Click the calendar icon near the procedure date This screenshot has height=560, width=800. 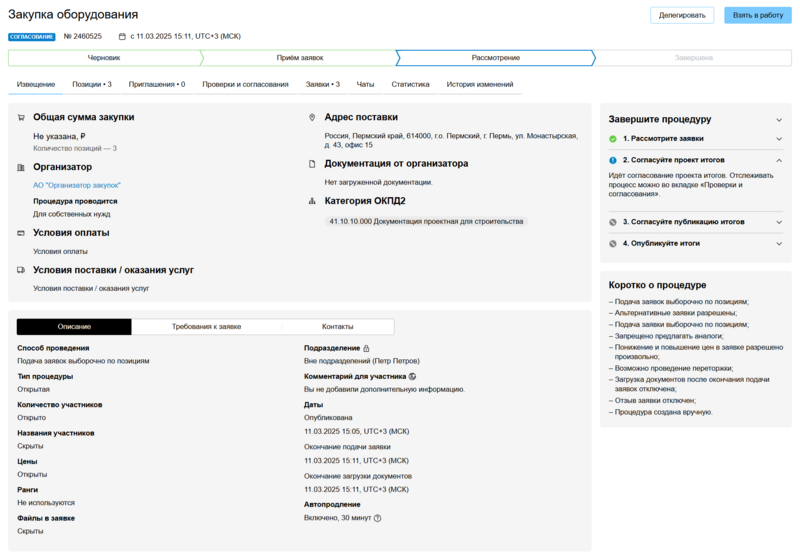pos(122,36)
